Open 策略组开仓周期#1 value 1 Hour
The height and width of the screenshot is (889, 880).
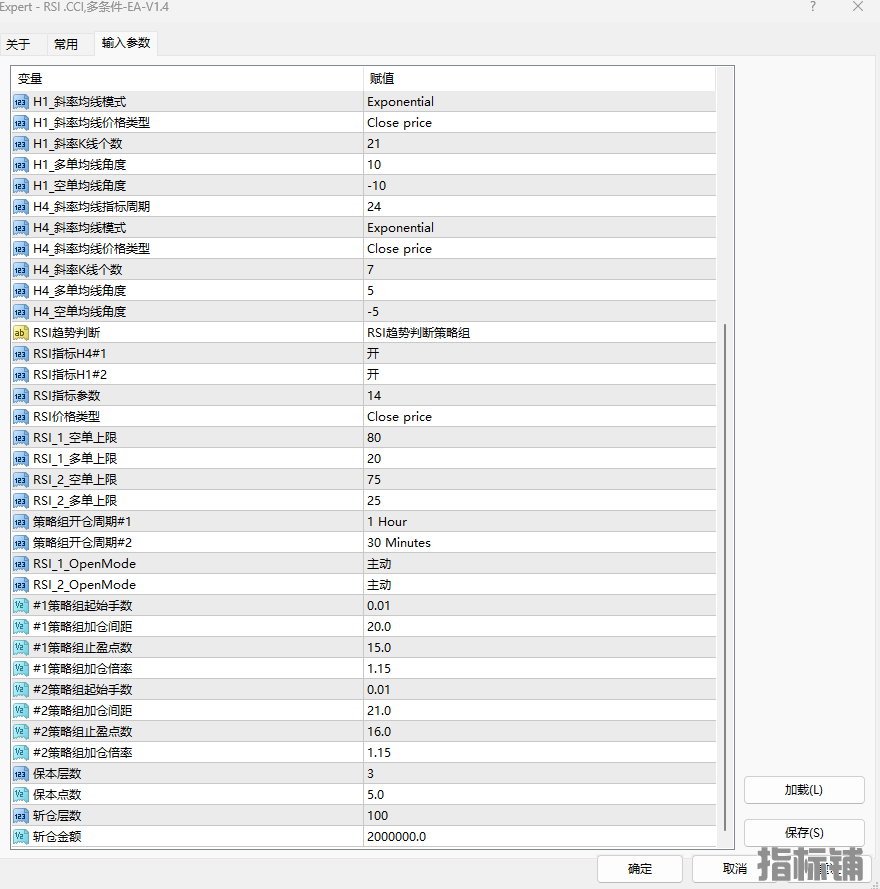pyautogui.click(x=387, y=522)
